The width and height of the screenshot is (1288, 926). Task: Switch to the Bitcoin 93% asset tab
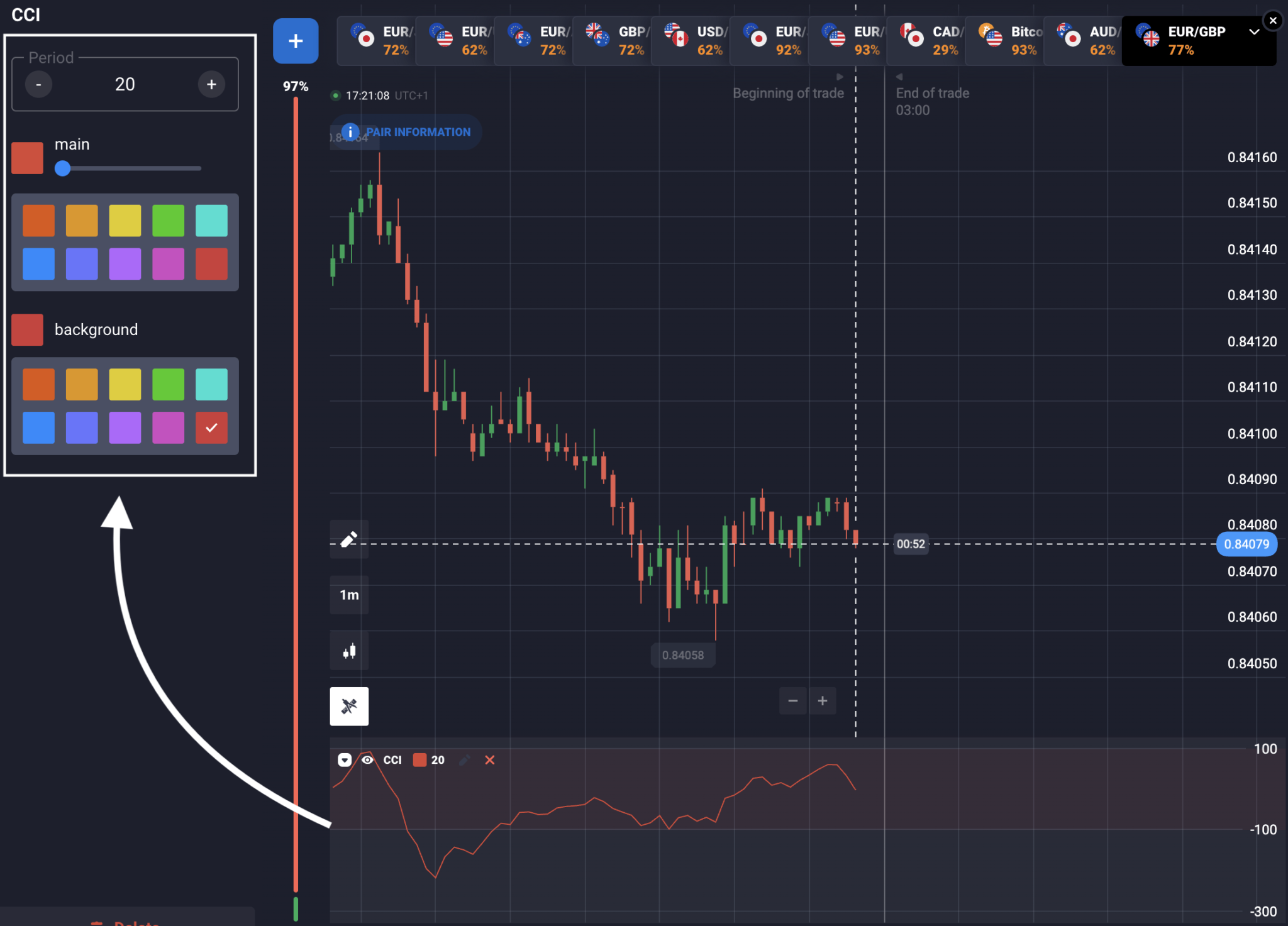click(1004, 41)
